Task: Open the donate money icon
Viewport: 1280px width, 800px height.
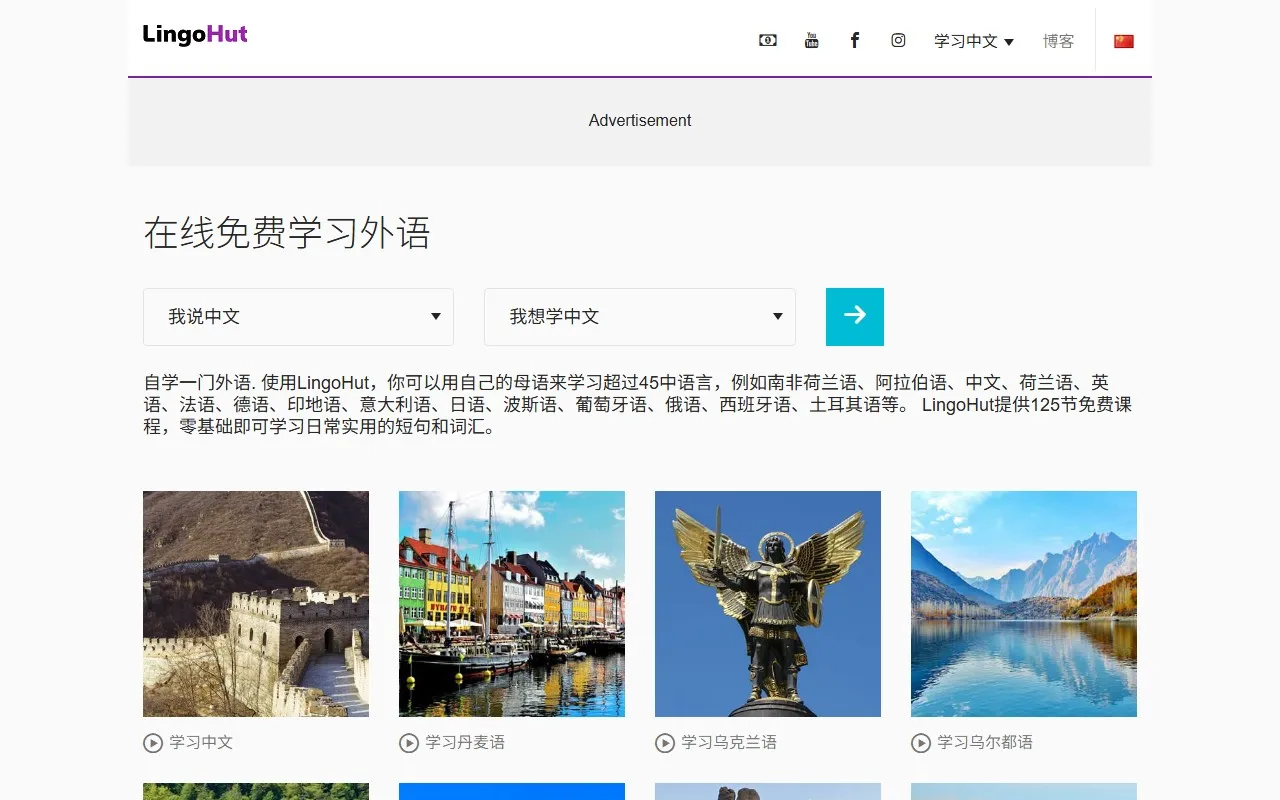Action: 768,41
